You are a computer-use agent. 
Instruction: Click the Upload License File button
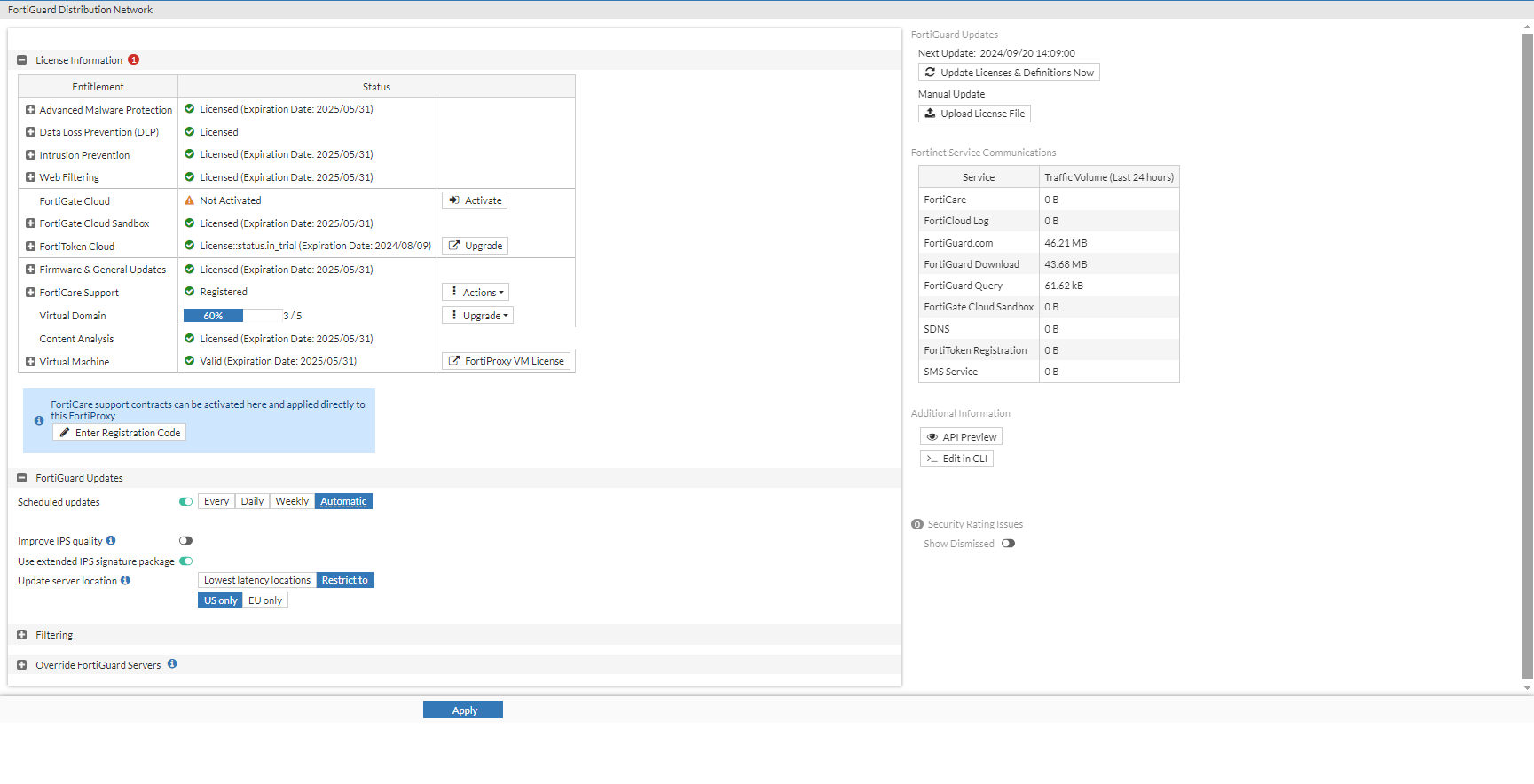pos(974,114)
